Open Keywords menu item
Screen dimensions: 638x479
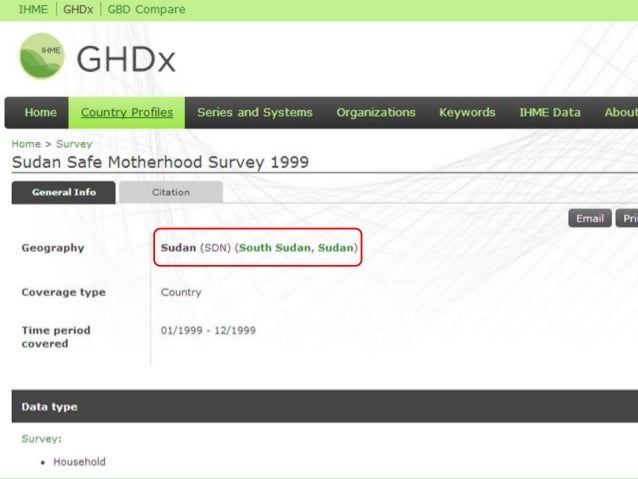[467, 112]
